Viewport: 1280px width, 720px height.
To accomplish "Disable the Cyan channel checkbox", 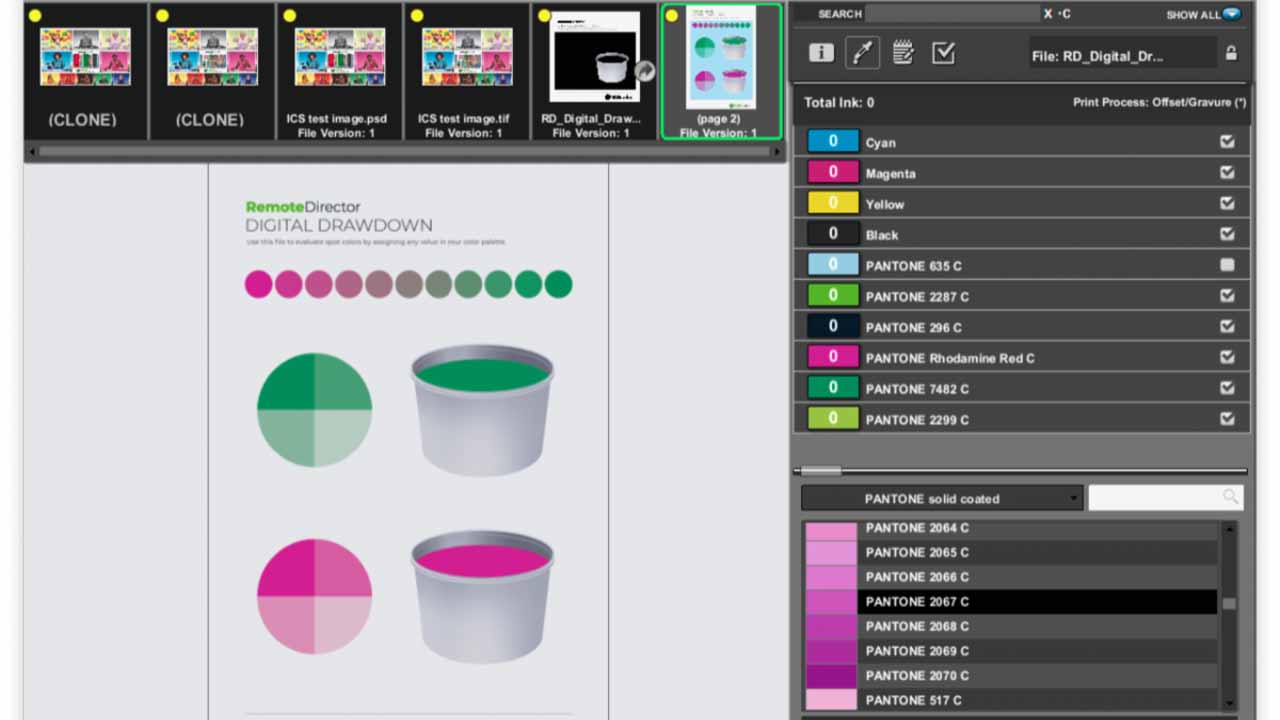I will point(1228,141).
